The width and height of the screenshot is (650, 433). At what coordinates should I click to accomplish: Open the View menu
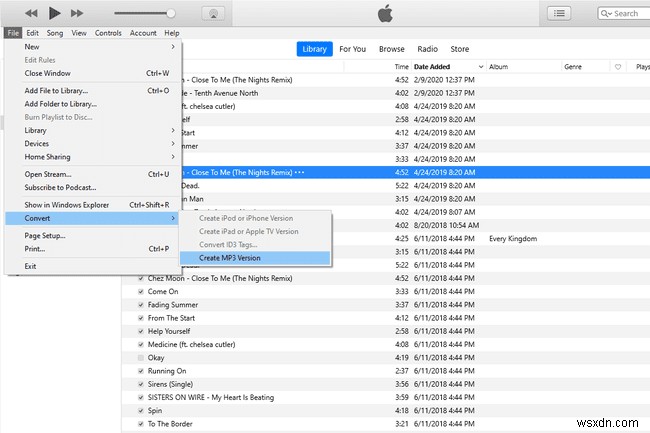(x=79, y=33)
